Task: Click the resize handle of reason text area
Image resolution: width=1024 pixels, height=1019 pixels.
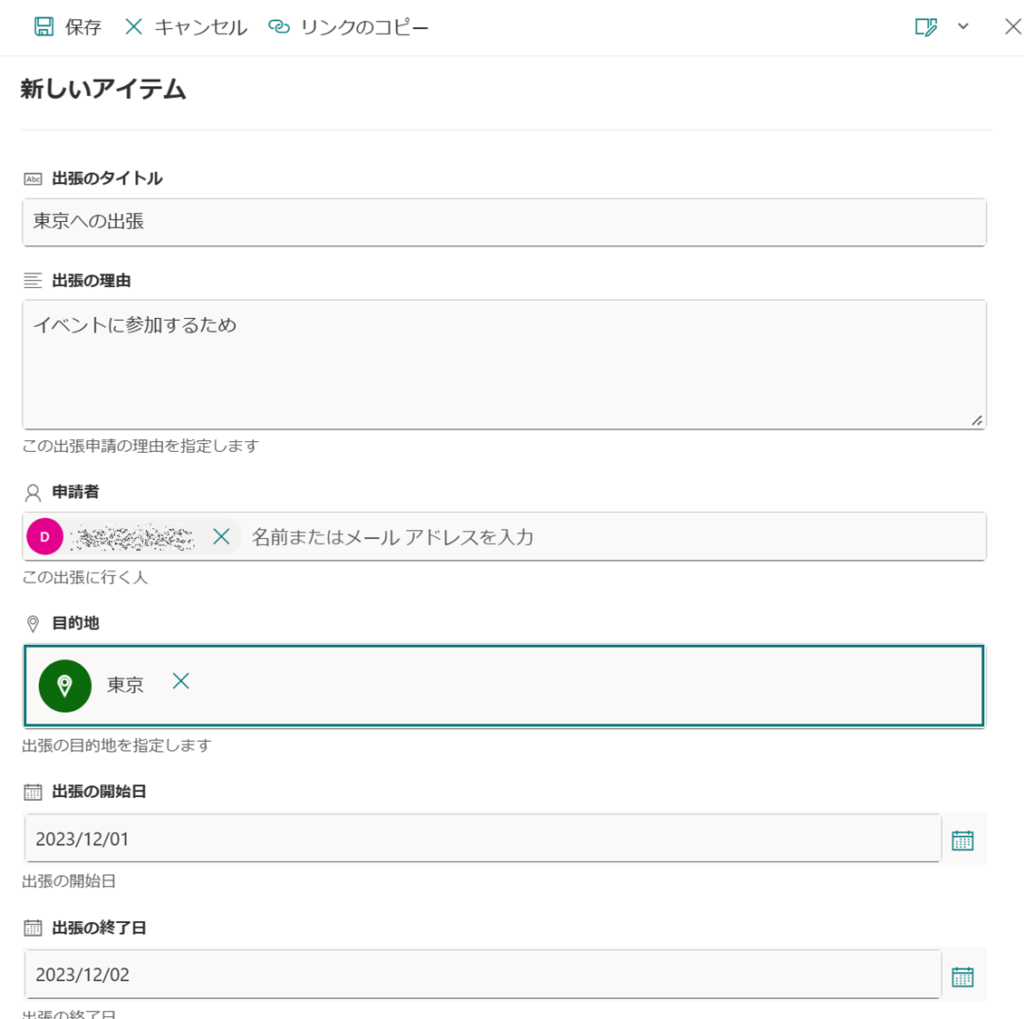Action: pyautogui.click(x=976, y=421)
